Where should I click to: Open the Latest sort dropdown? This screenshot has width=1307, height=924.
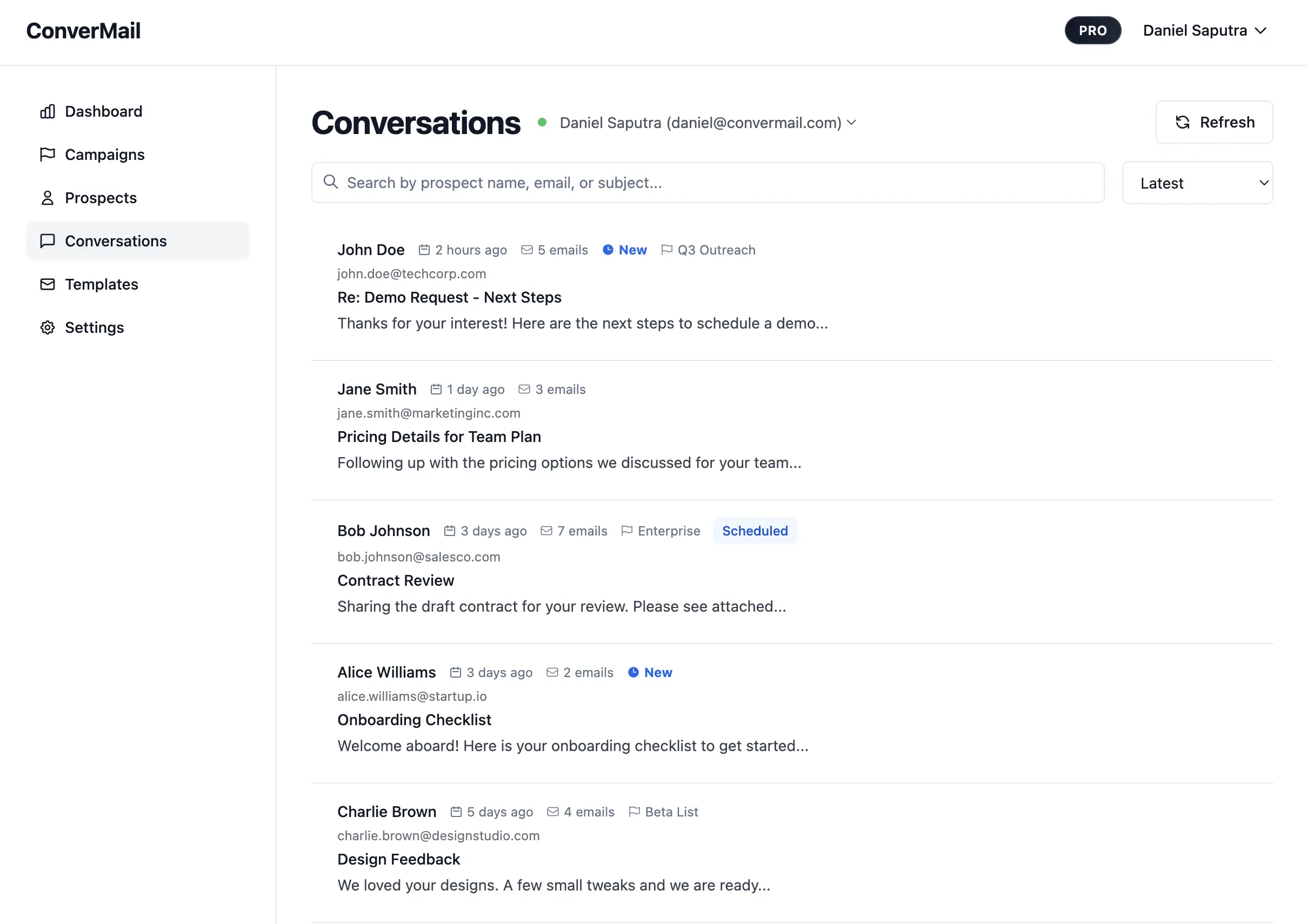[x=1197, y=183]
